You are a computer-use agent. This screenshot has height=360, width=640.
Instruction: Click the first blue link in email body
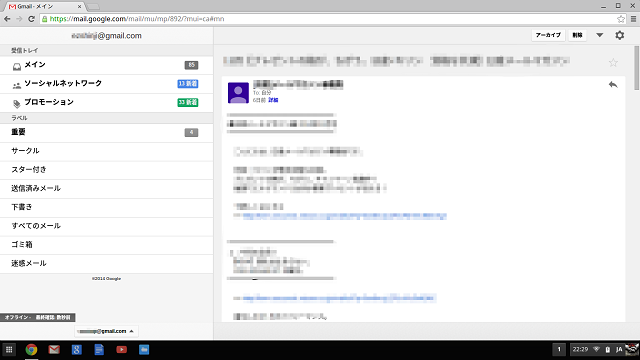[x=344, y=216]
